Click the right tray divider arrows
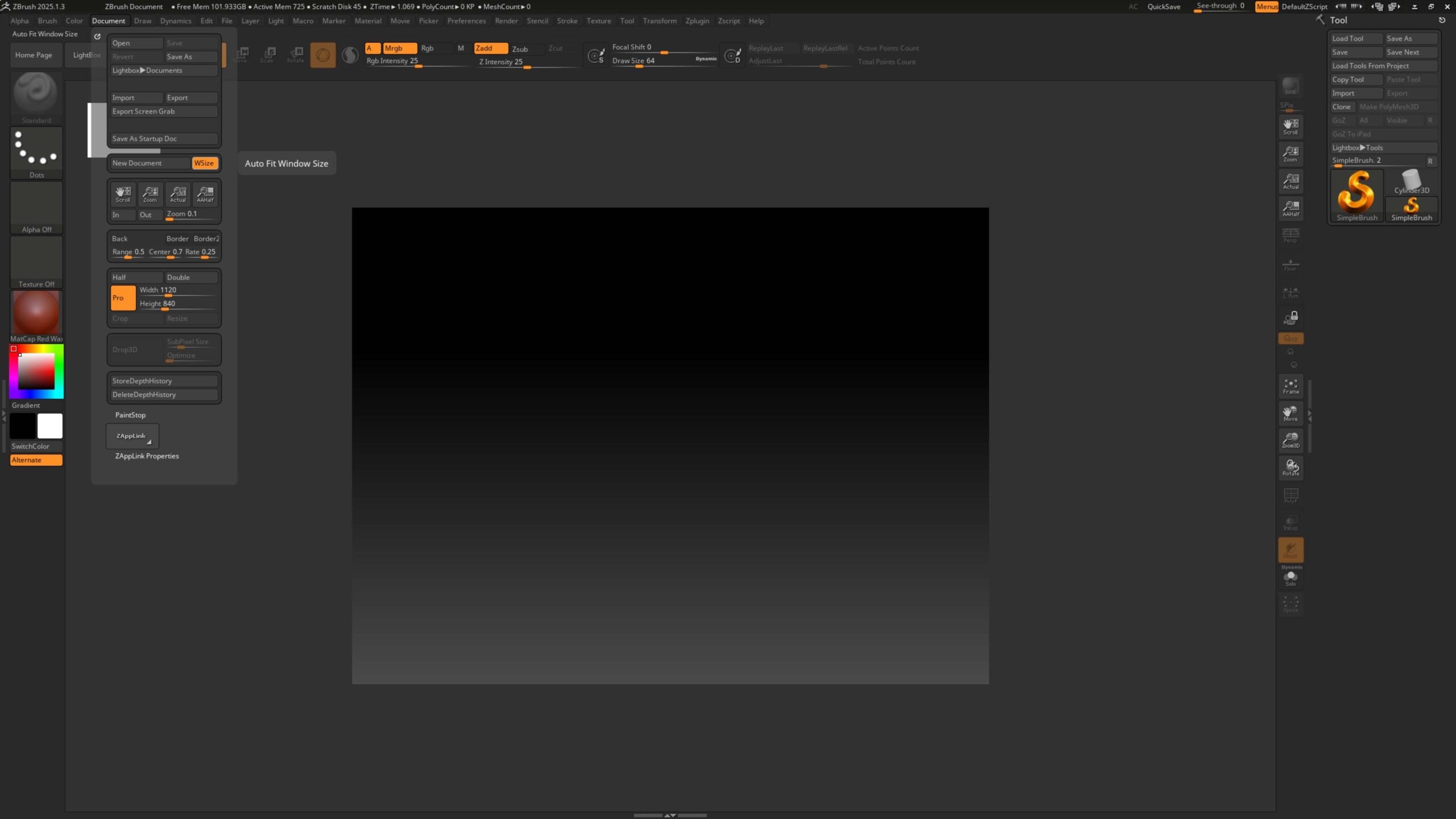Screen dimensions: 1456x819 point(1310,415)
